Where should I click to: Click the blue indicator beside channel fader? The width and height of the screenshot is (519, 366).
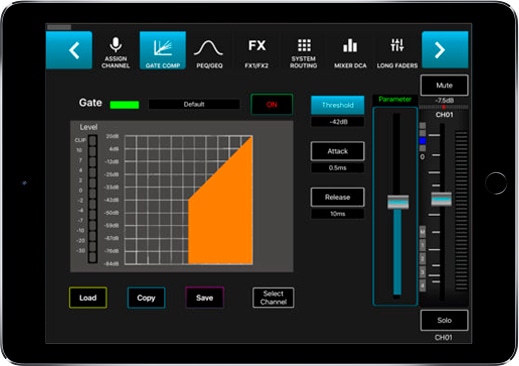click(422, 141)
